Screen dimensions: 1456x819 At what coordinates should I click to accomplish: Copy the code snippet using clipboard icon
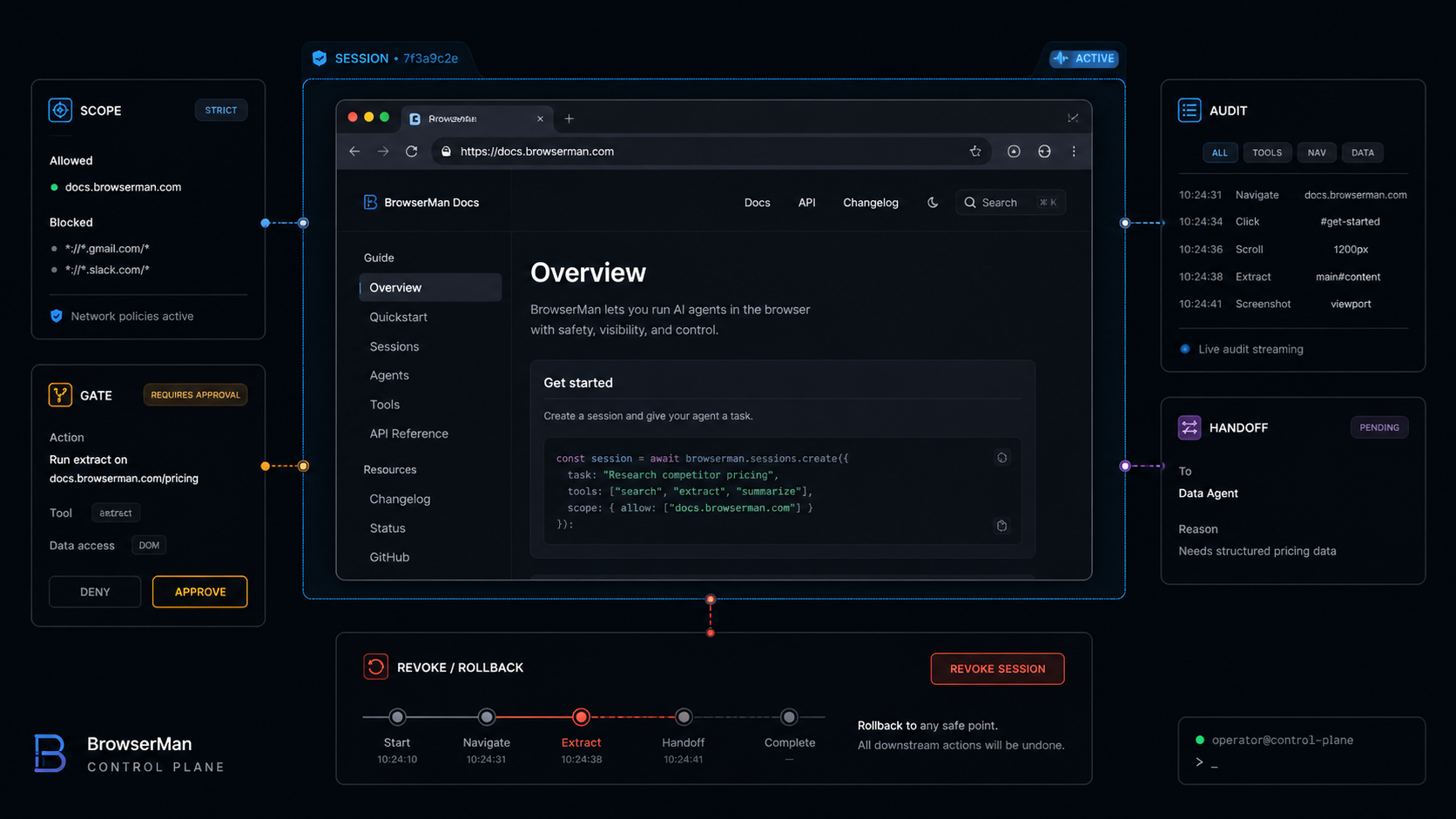tap(1001, 526)
